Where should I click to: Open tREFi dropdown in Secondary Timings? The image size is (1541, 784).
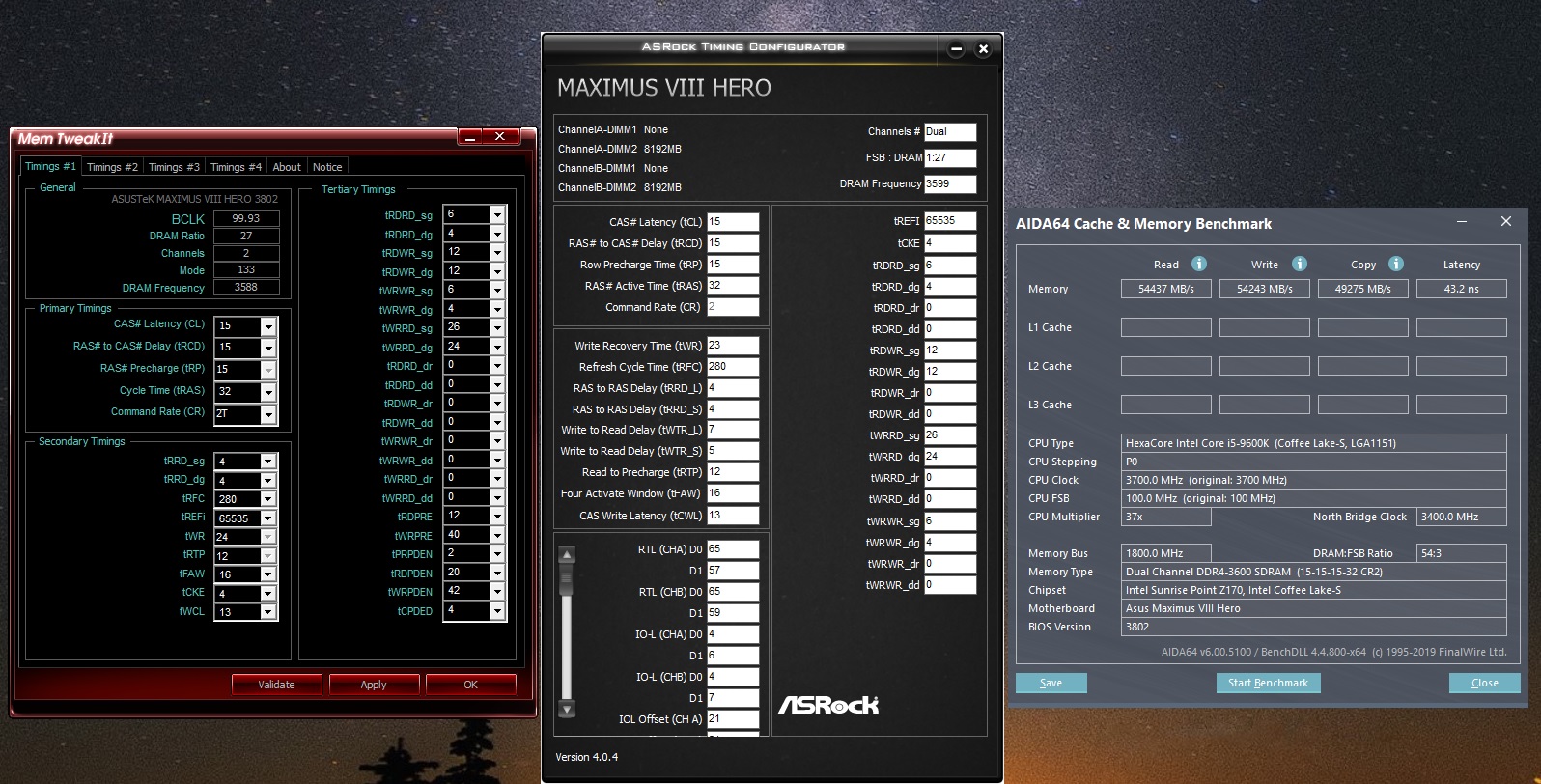tap(268, 518)
